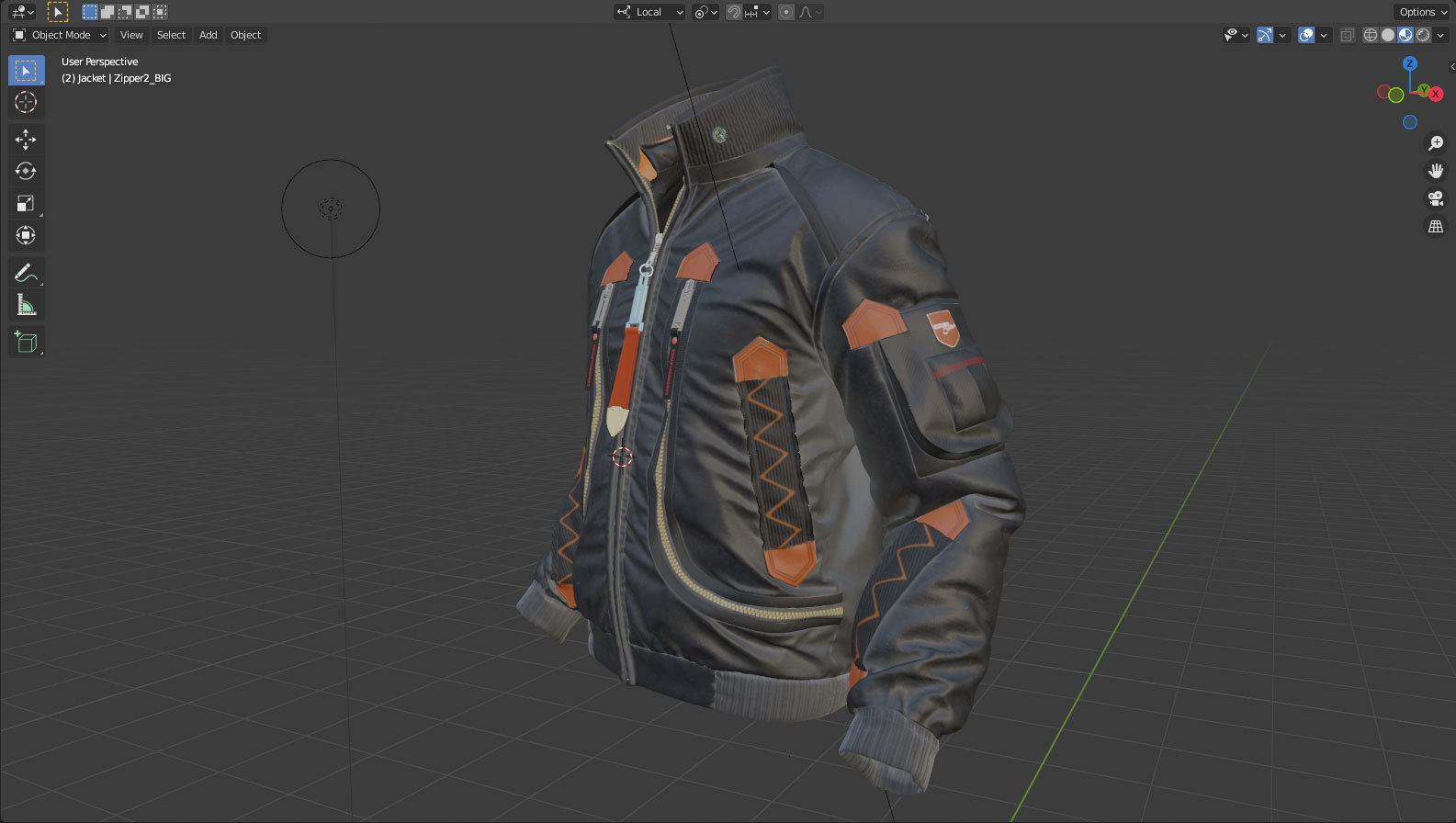Toggle proportional editing
This screenshot has width=1456, height=823.
pyautogui.click(x=786, y=12)
